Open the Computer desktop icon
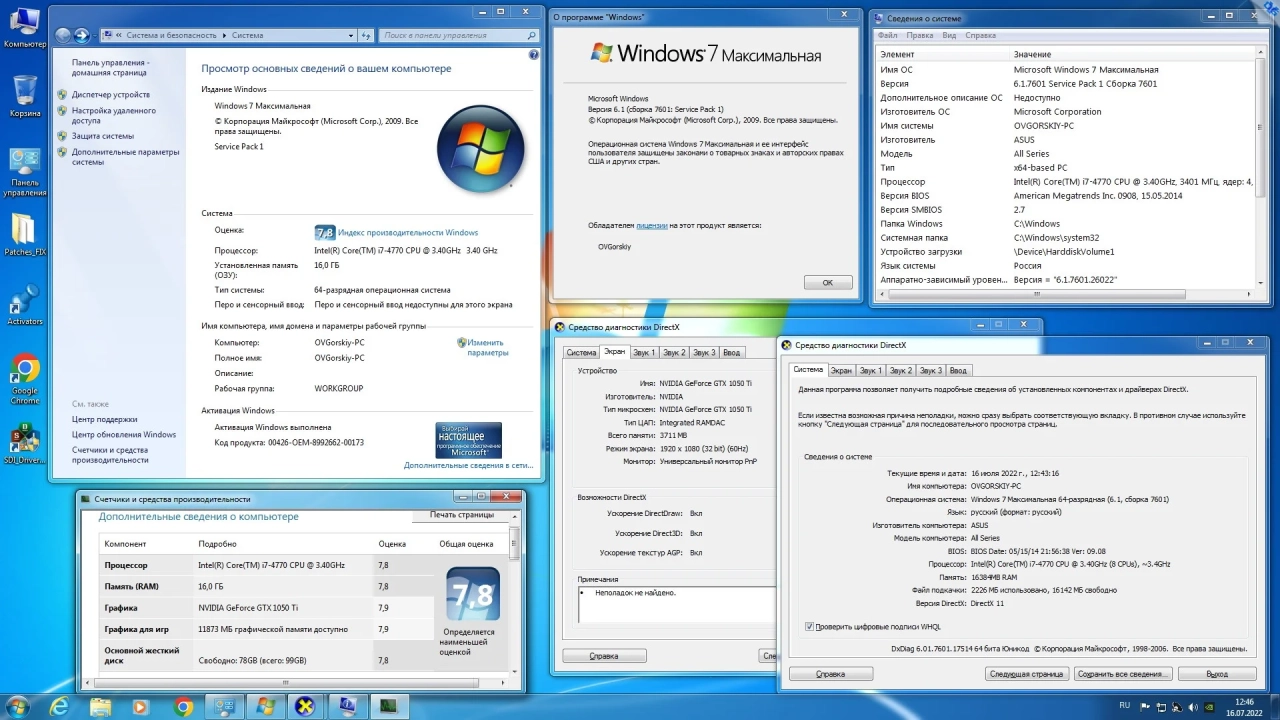 [25, 27]
